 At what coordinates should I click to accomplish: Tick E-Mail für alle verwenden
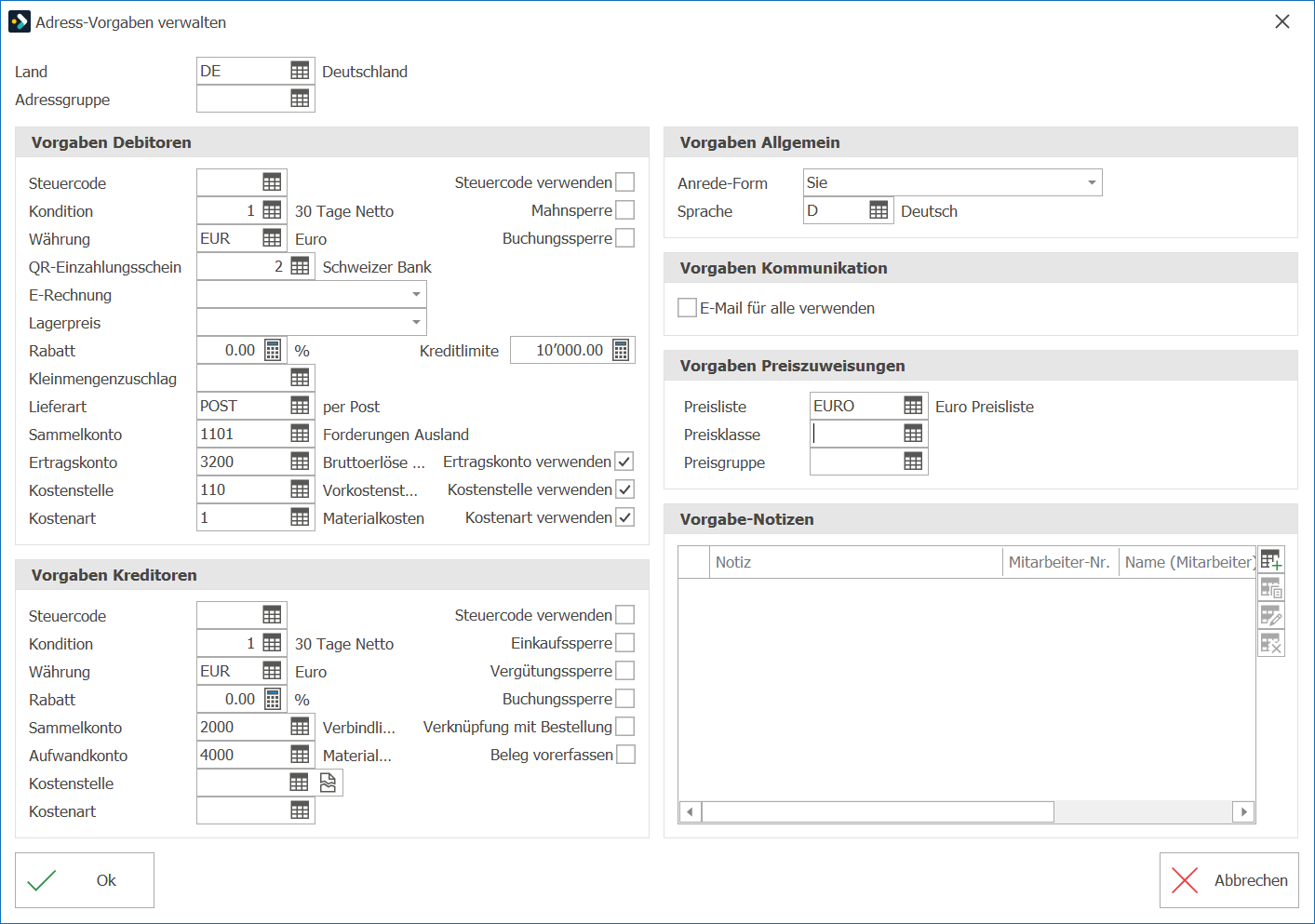688,307
